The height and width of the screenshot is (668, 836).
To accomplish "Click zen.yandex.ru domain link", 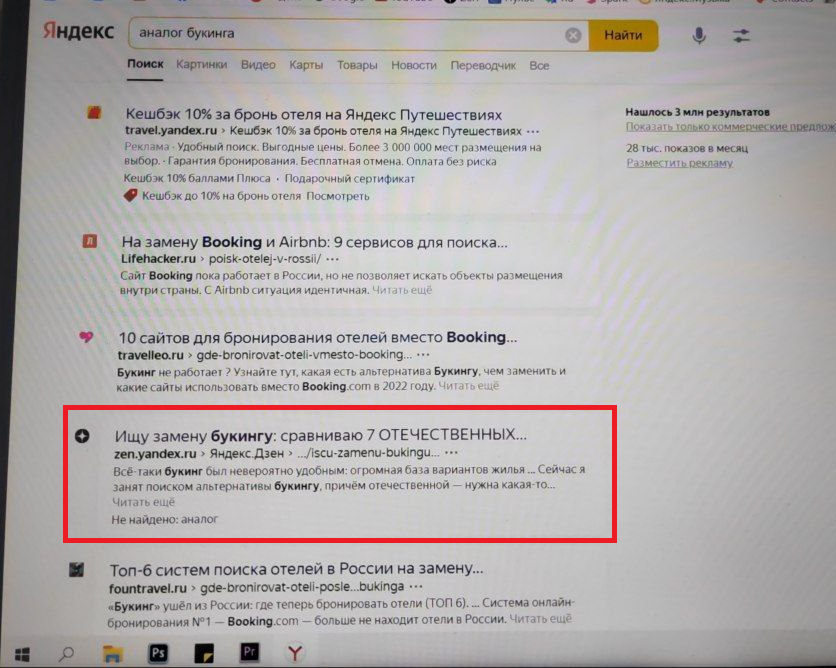I will point(155,454).
